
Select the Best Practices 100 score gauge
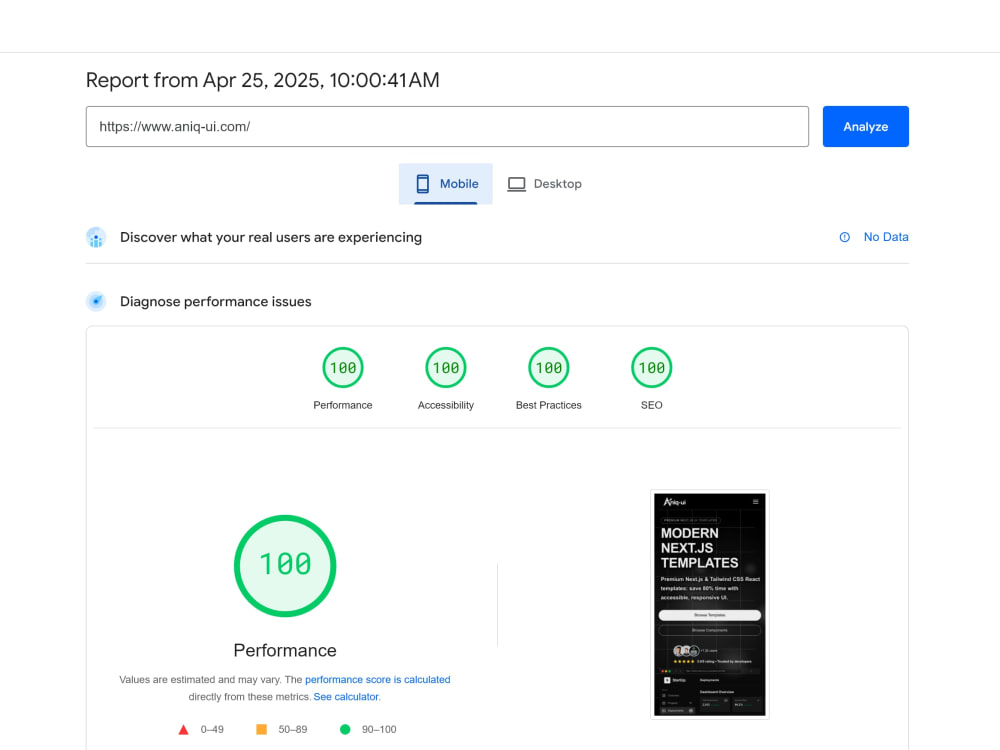(x=548, y=367)
